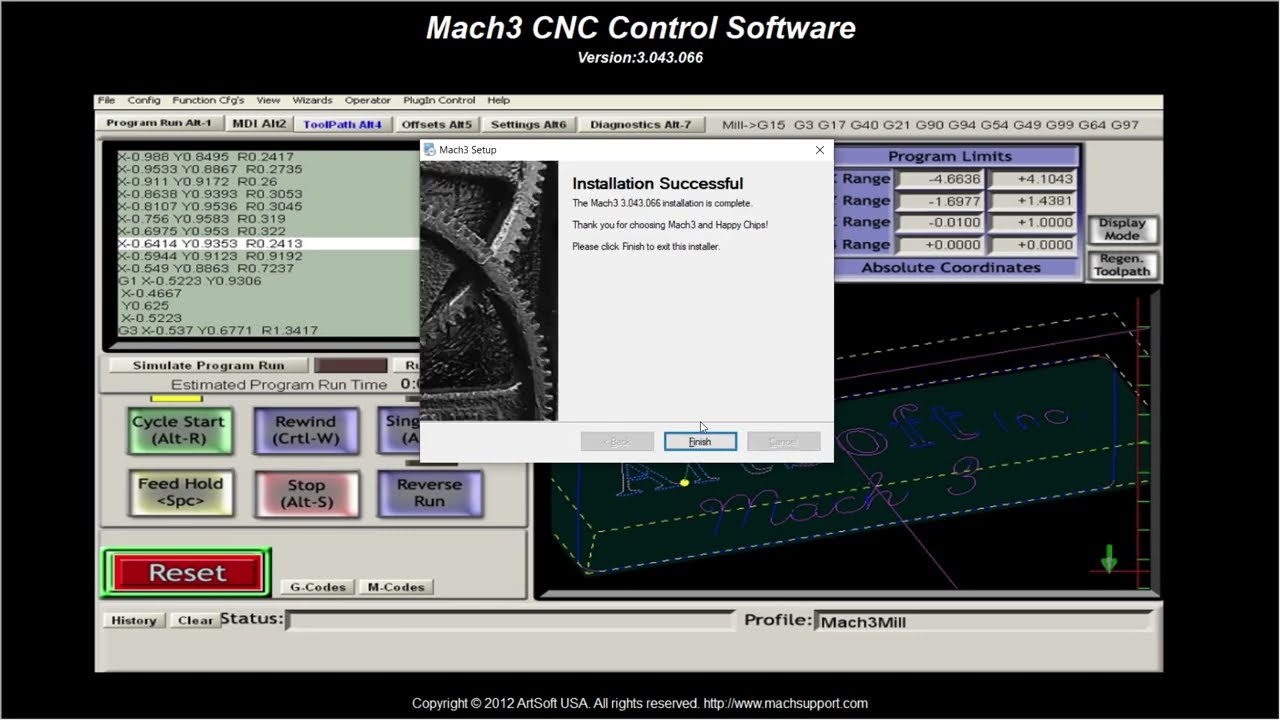Switch to MDI Alt2 tab
1280x720 pixels.
click(x=259, y=124)
